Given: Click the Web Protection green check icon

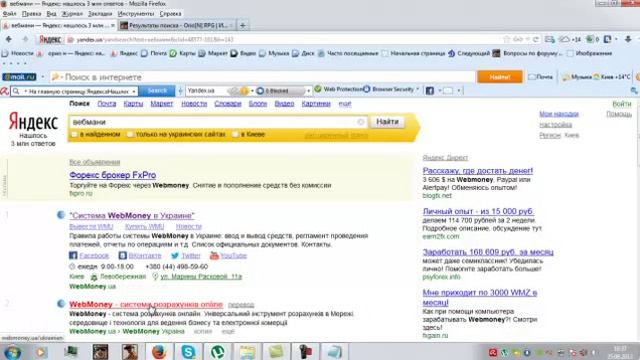Looking at the screenshot, I should tap(318, 89).
